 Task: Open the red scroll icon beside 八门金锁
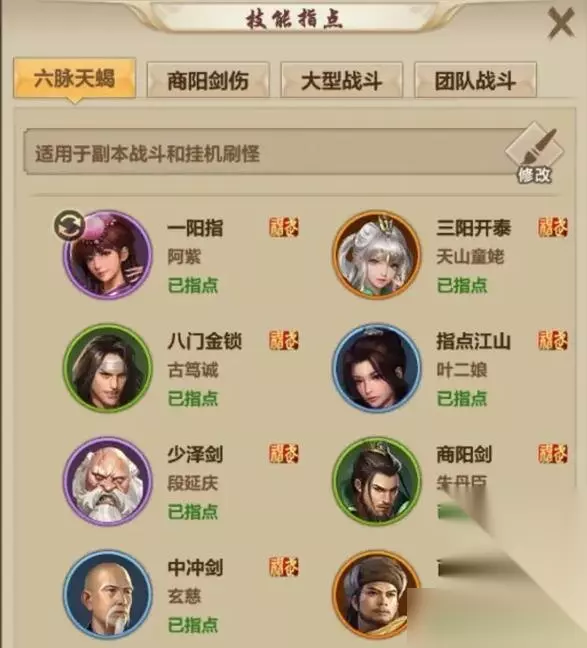coord(284,341)
